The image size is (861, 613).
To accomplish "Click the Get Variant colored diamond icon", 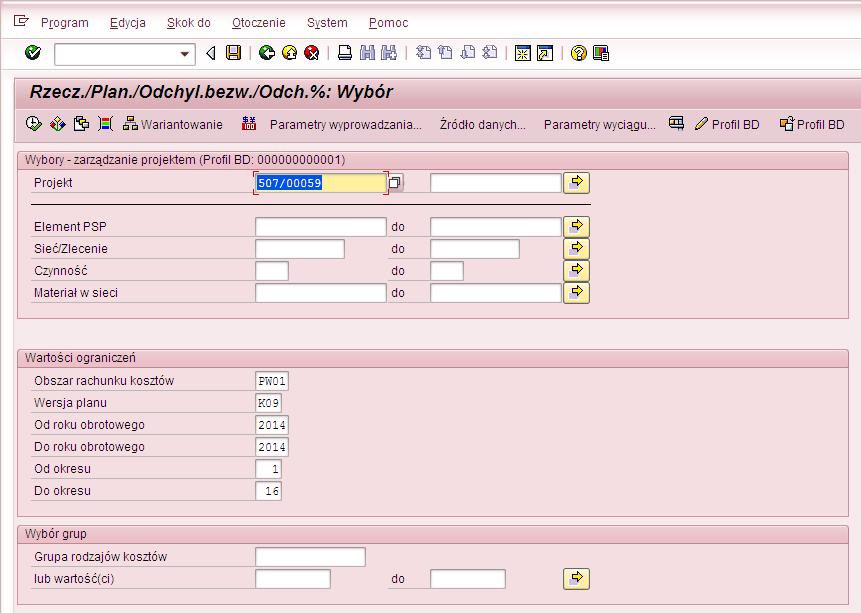I will pyautogui.click(x=57, y=124).
